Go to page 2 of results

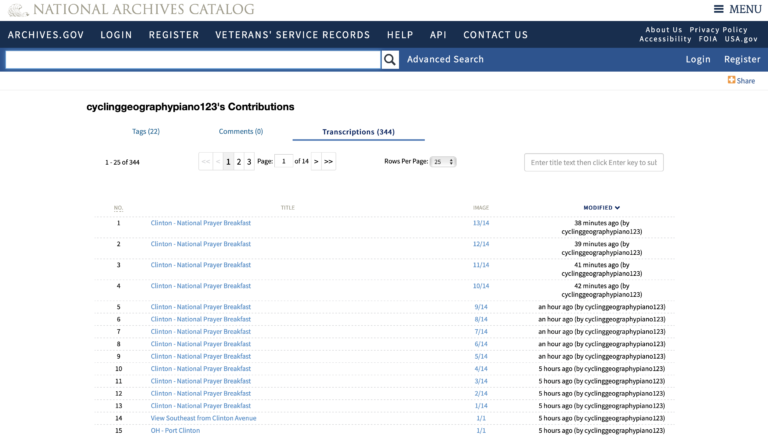239,162
